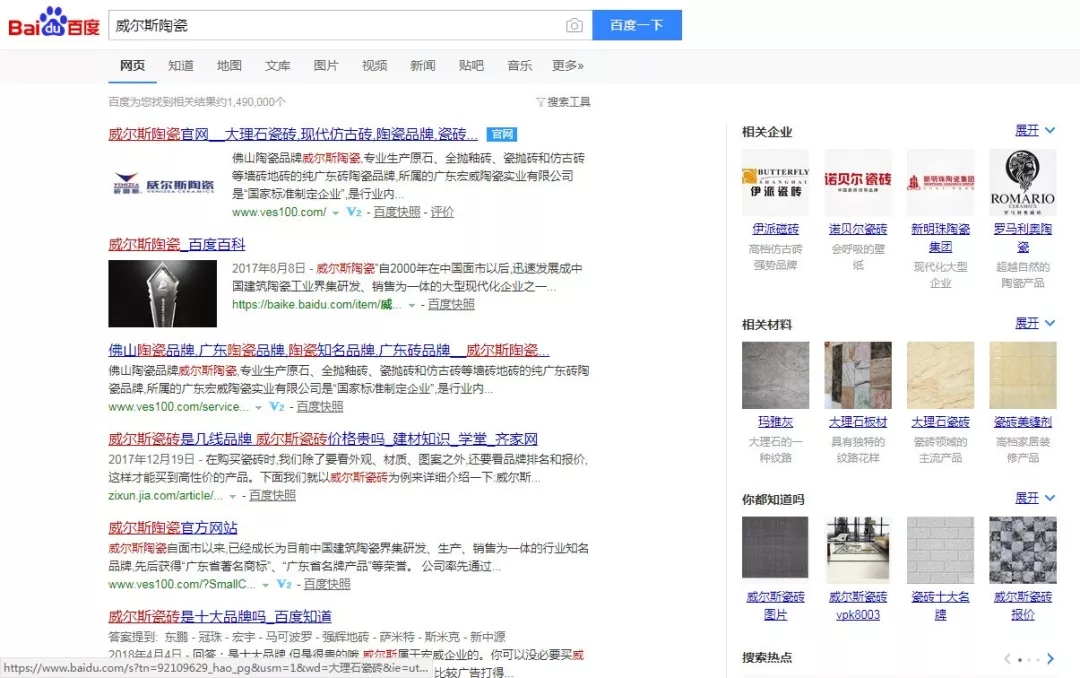The height and width of the screenshot is (678, 1080).
Task: Open dropdown arrow after www.ves100.com/ URL
Action: point(335,213)
